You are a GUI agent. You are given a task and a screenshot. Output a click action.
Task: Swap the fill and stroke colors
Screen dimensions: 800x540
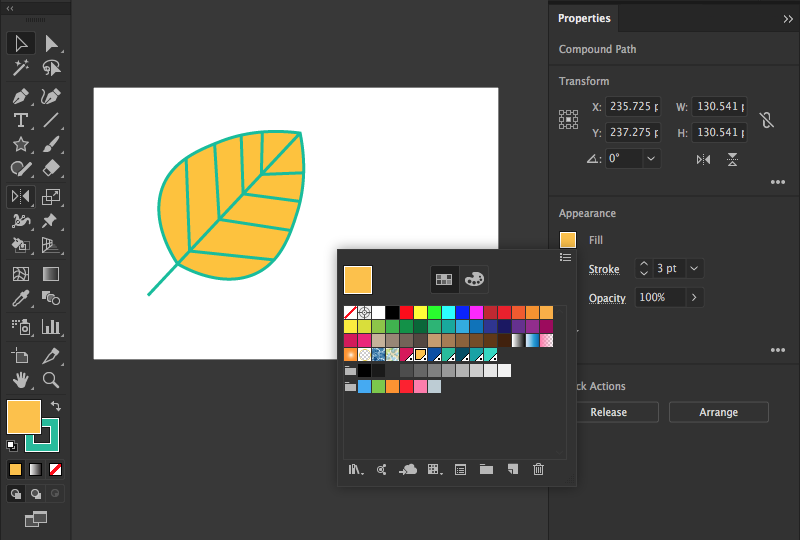pos(56,406)
